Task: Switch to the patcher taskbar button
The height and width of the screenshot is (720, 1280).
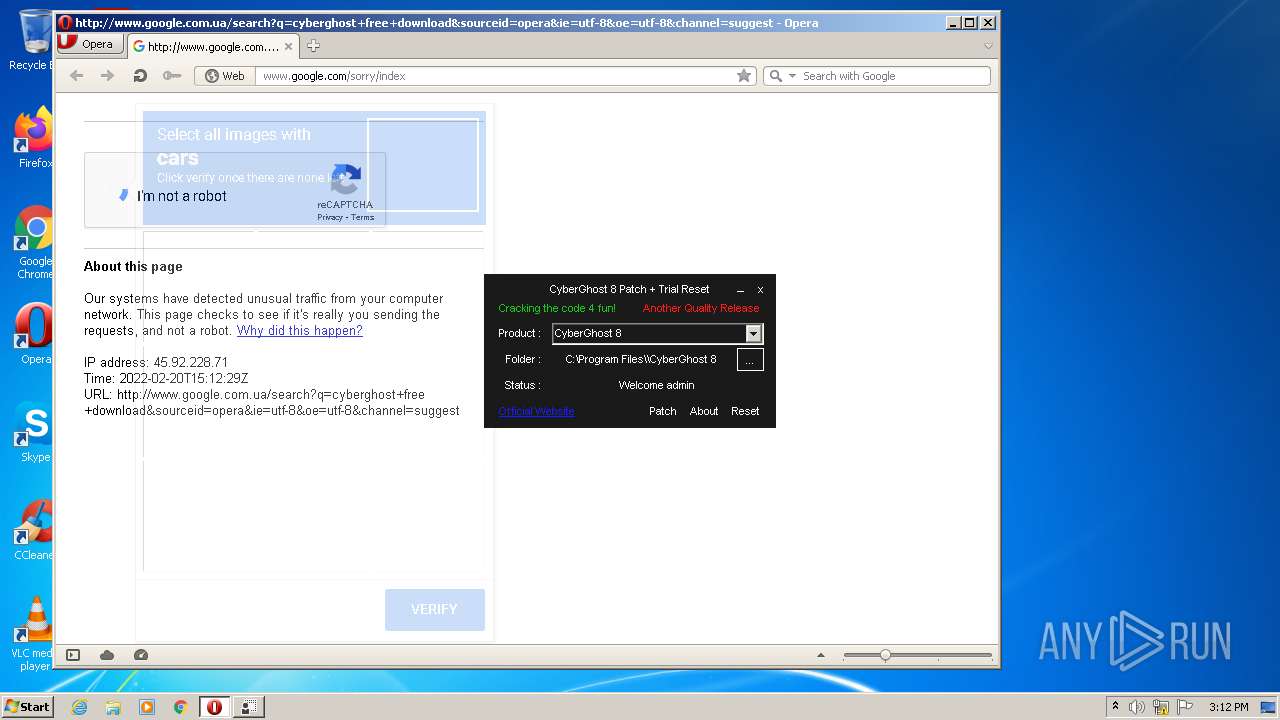Action: [x=249, y=707]
